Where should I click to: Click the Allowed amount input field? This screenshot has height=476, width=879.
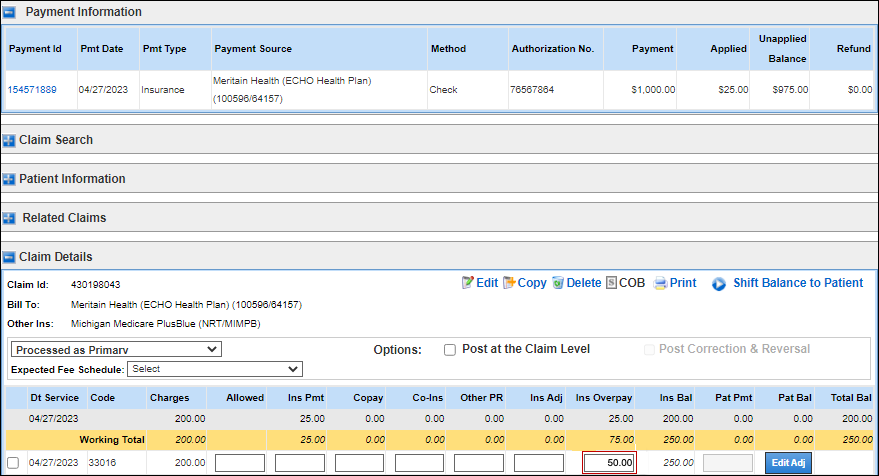(x=240, y=463)
